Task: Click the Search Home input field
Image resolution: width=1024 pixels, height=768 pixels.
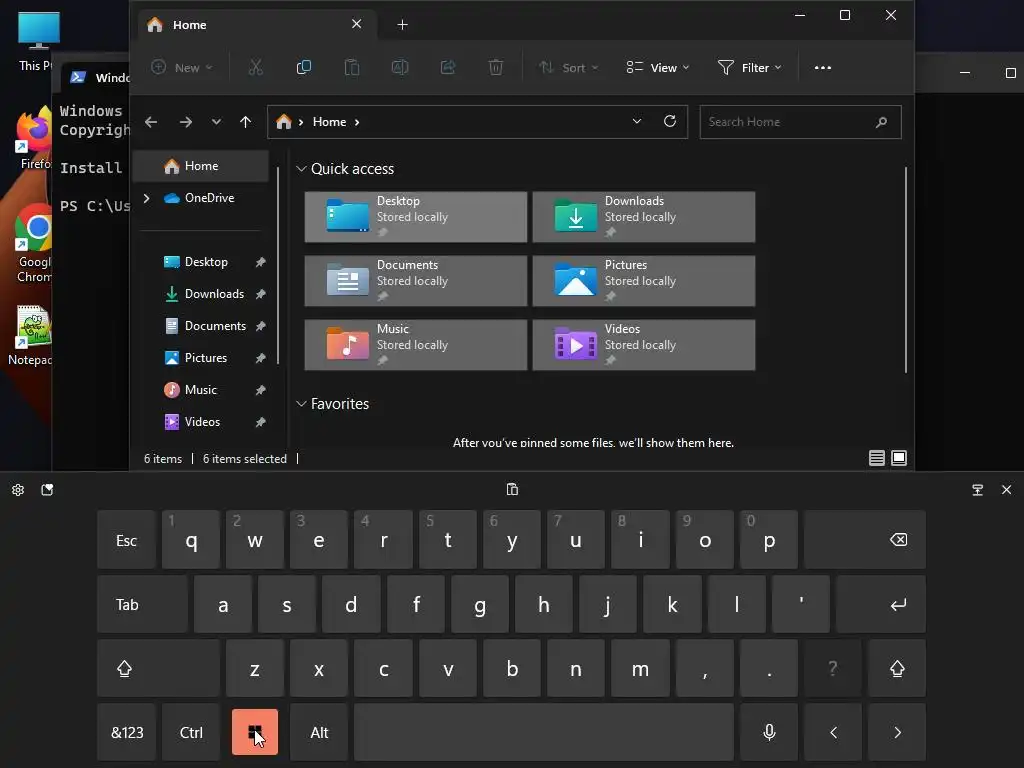Action: point(801,122)
